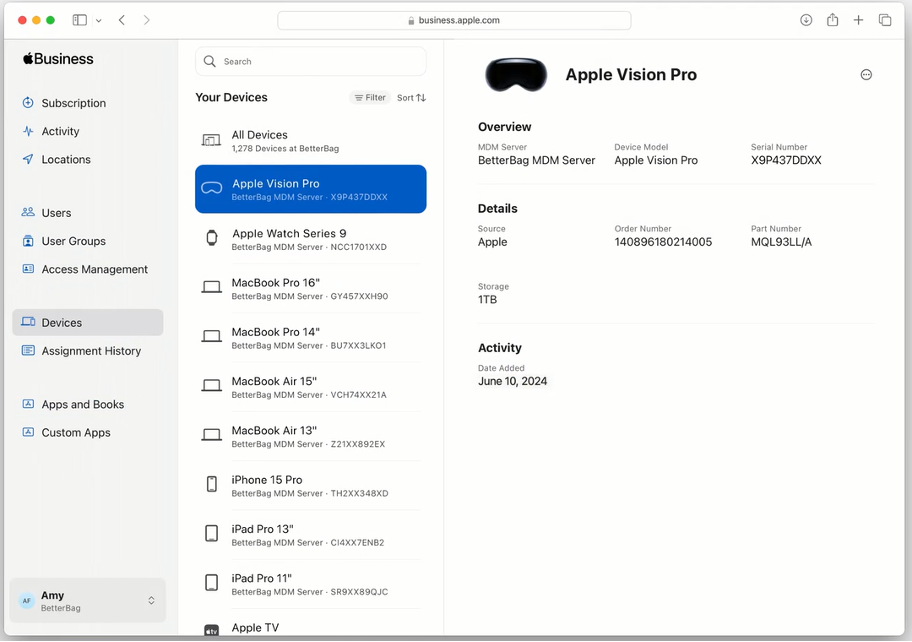Open the Safari Share button
The height and width of the screenshot is (642, 912).
click(x=832, y=20)
